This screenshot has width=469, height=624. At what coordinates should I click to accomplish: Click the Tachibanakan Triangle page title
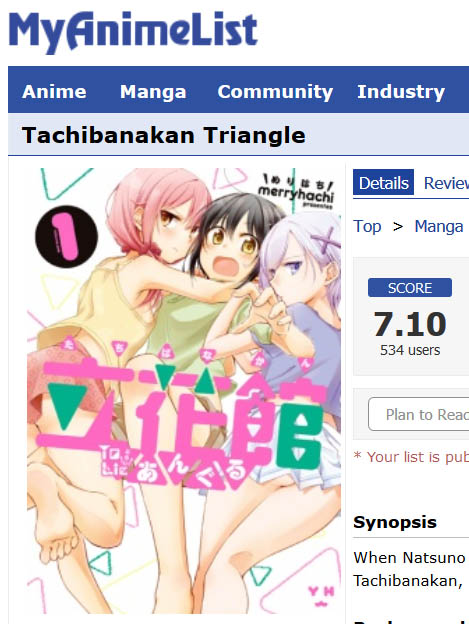coord(164,135)
